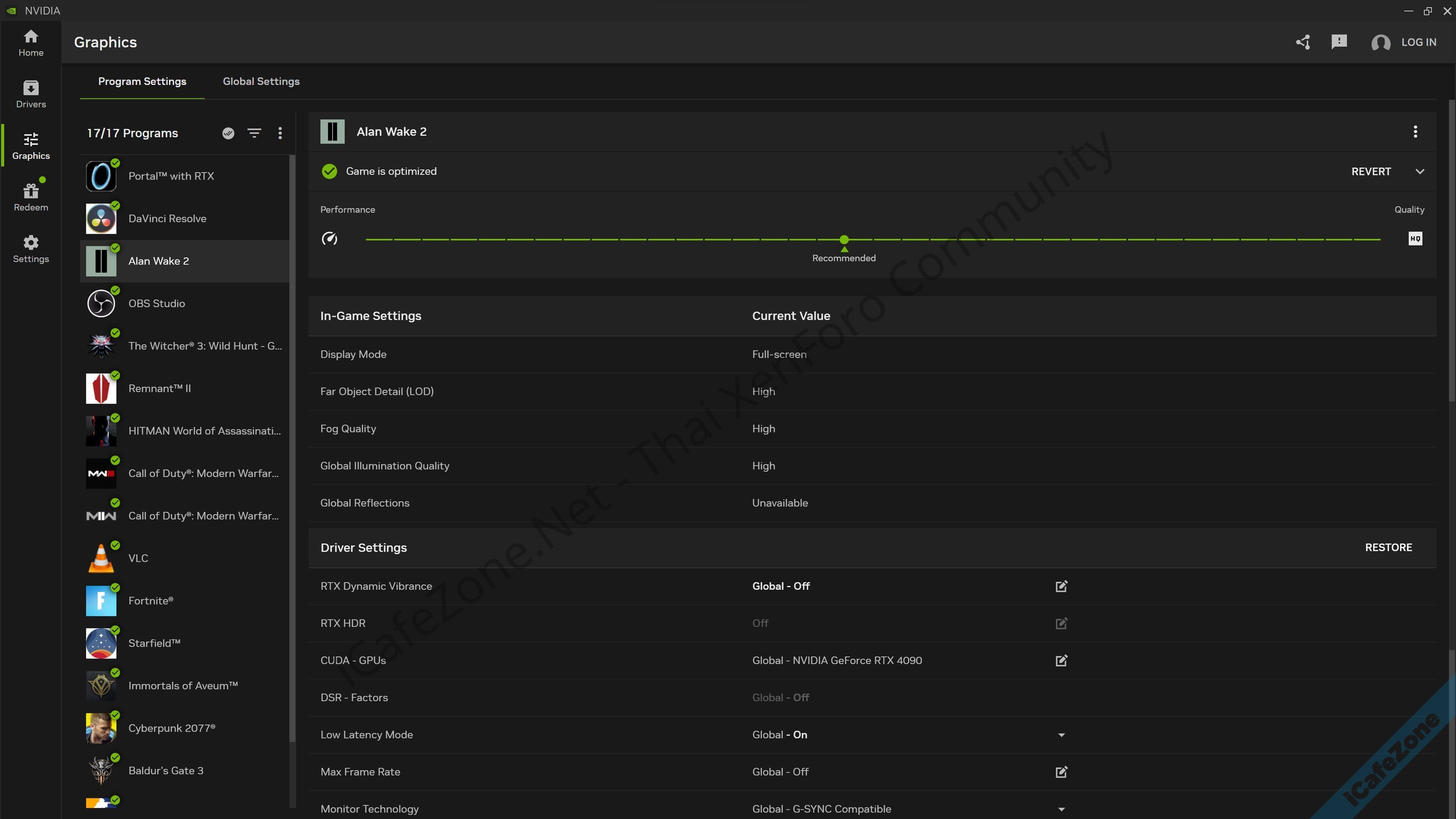Open the feedback notification icon
Image resolution: width=1456 pixels, height=819 pixels.
(1339, 42)
